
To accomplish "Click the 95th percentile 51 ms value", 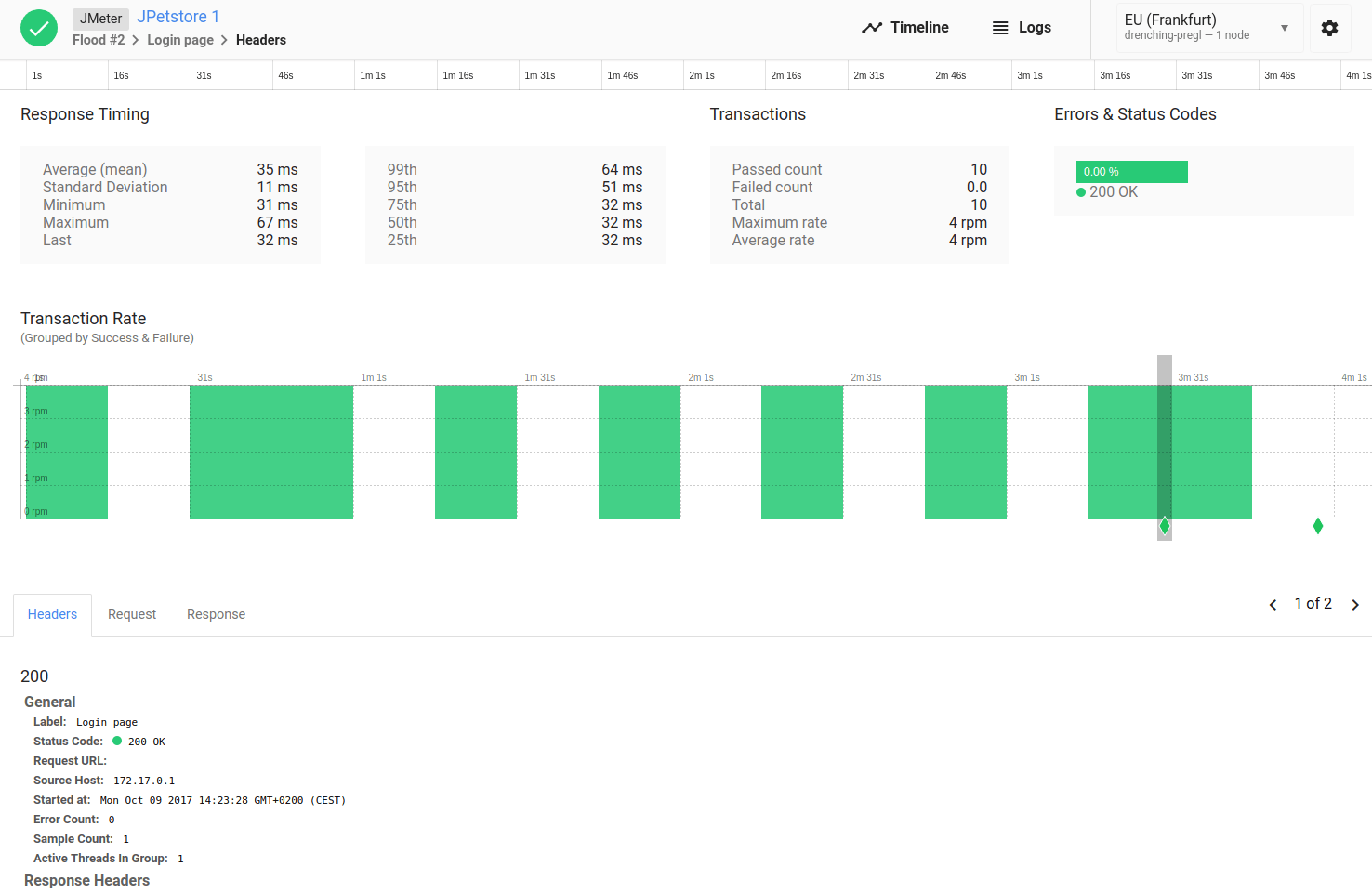I will (622, 188).
